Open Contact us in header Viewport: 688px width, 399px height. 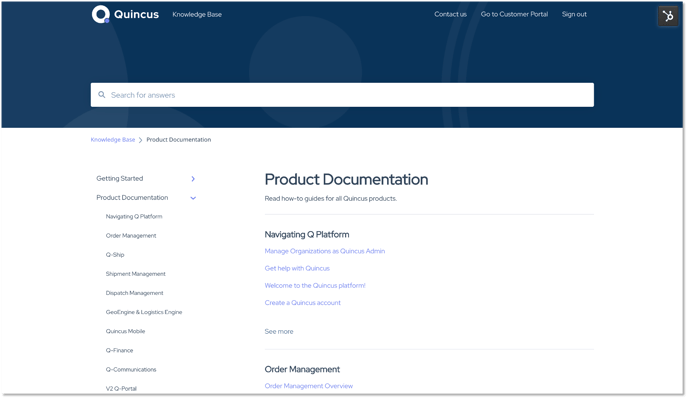[x=450, y=14]
